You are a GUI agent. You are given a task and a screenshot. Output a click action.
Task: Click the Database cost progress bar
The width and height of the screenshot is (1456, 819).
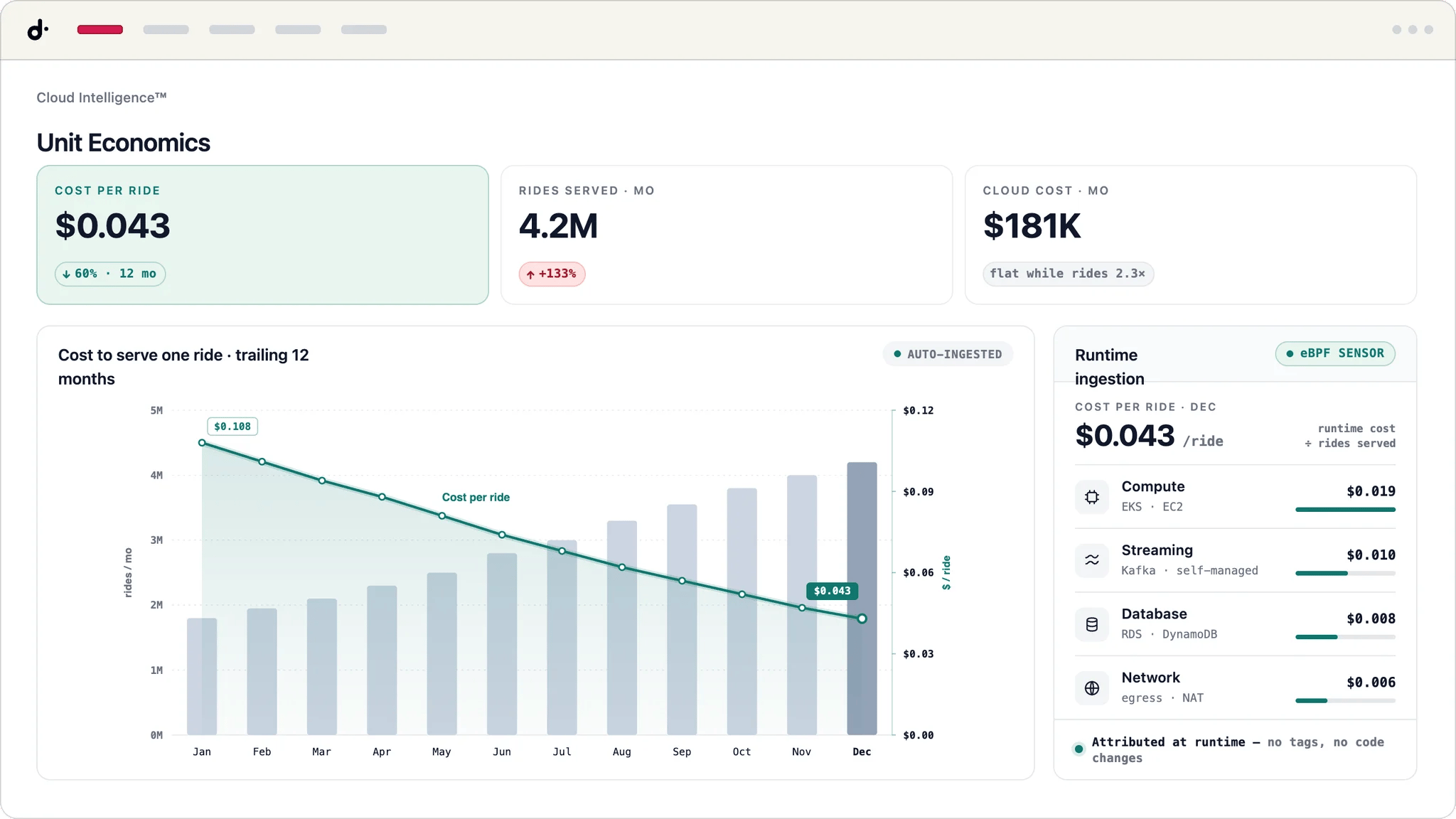(1345, 637)
